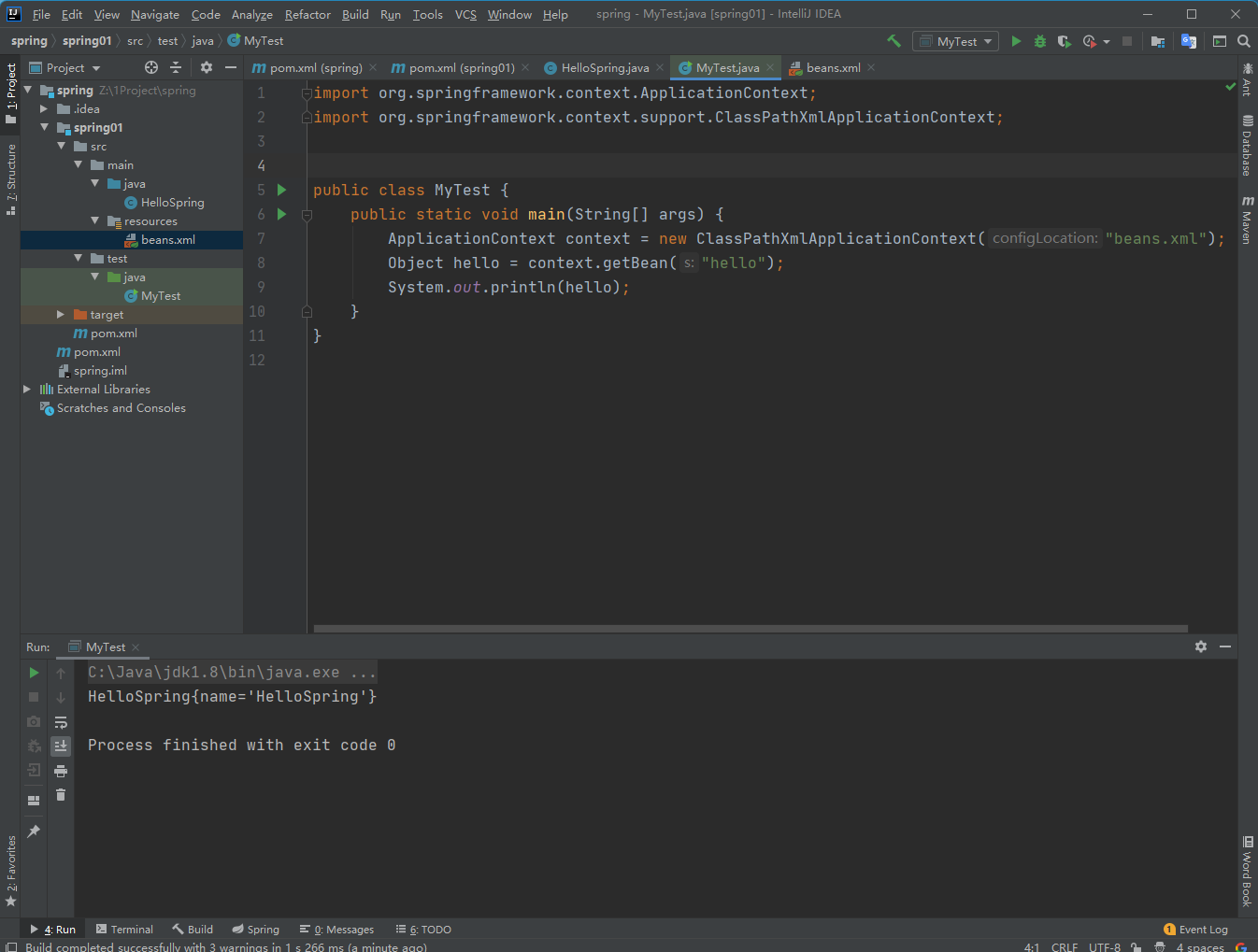The height and width of the screenshot is (952, 1258).
Task: Switch to the HelloSpring.java tab
Action: tap(605, 67)
